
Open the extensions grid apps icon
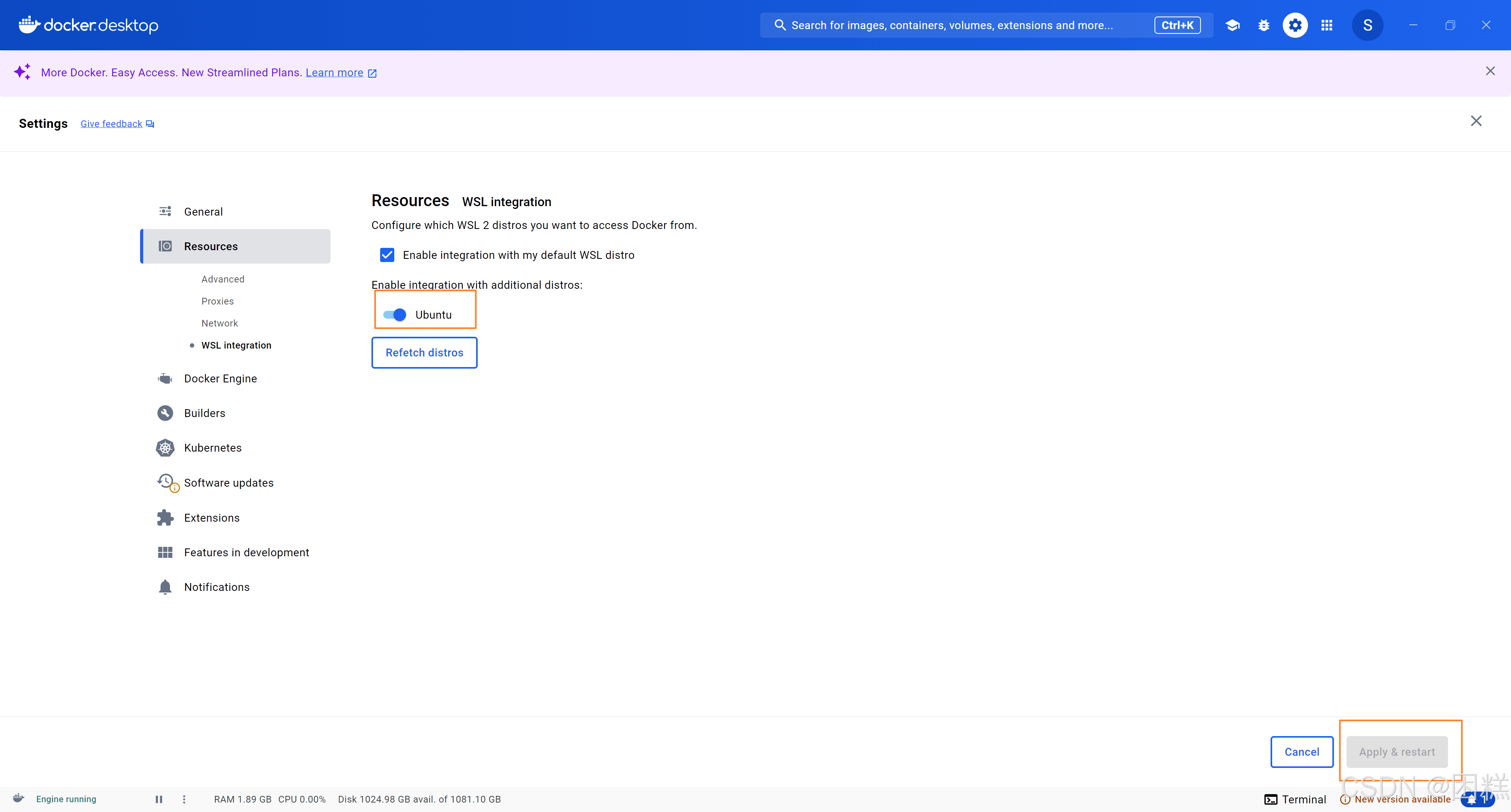click(x=1327, y=25)
